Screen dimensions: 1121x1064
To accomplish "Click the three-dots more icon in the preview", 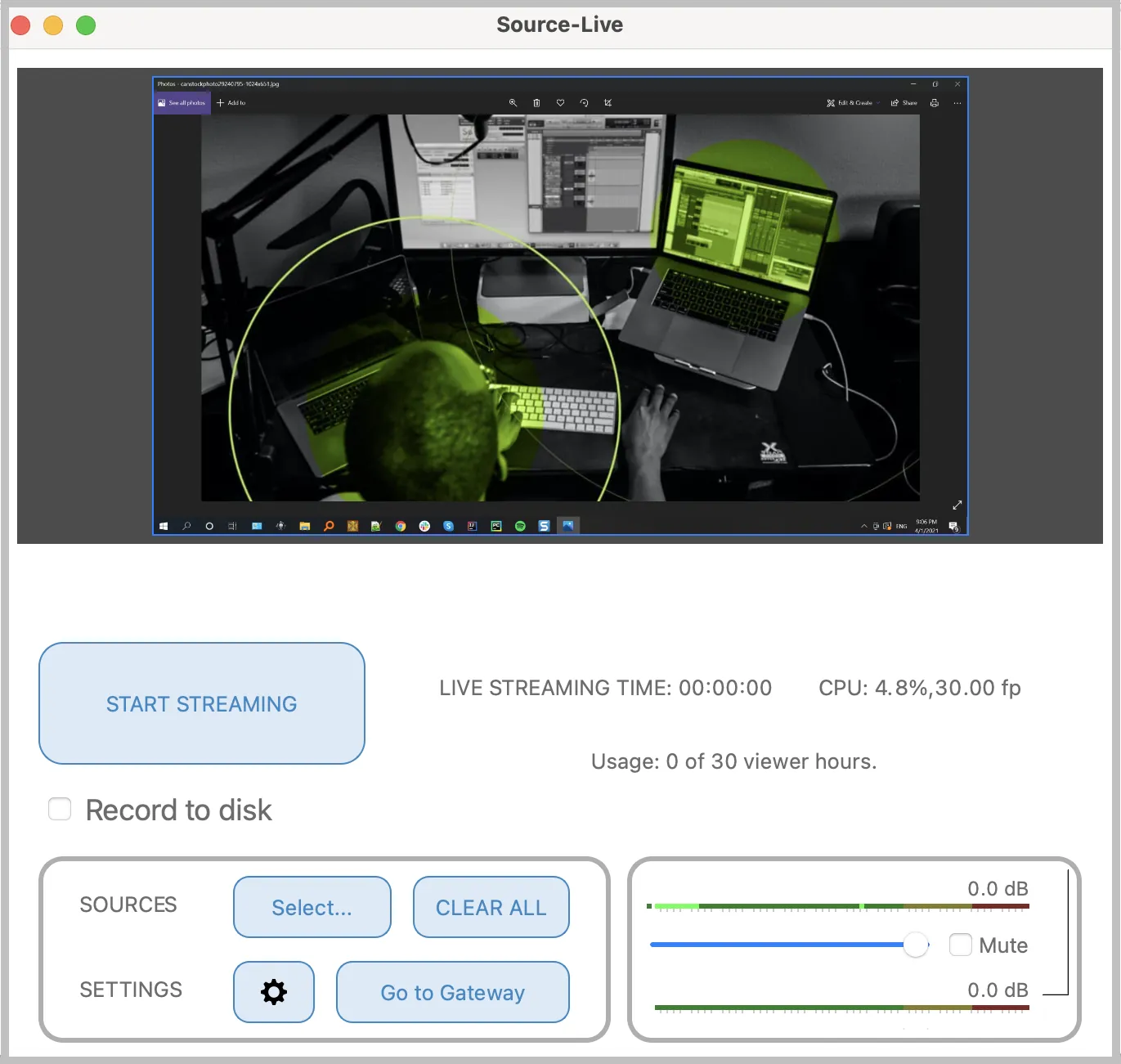I will click(957, 103).
